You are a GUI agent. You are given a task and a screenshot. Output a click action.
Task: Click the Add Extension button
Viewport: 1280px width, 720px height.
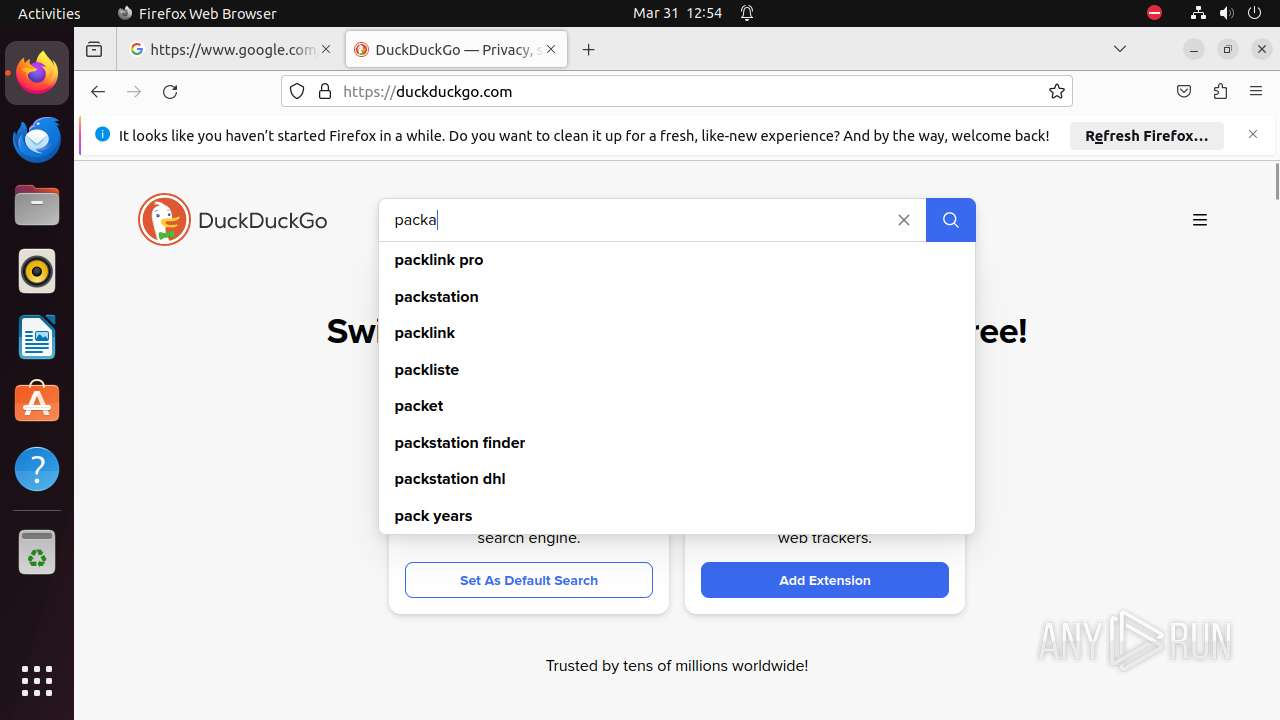825,580
